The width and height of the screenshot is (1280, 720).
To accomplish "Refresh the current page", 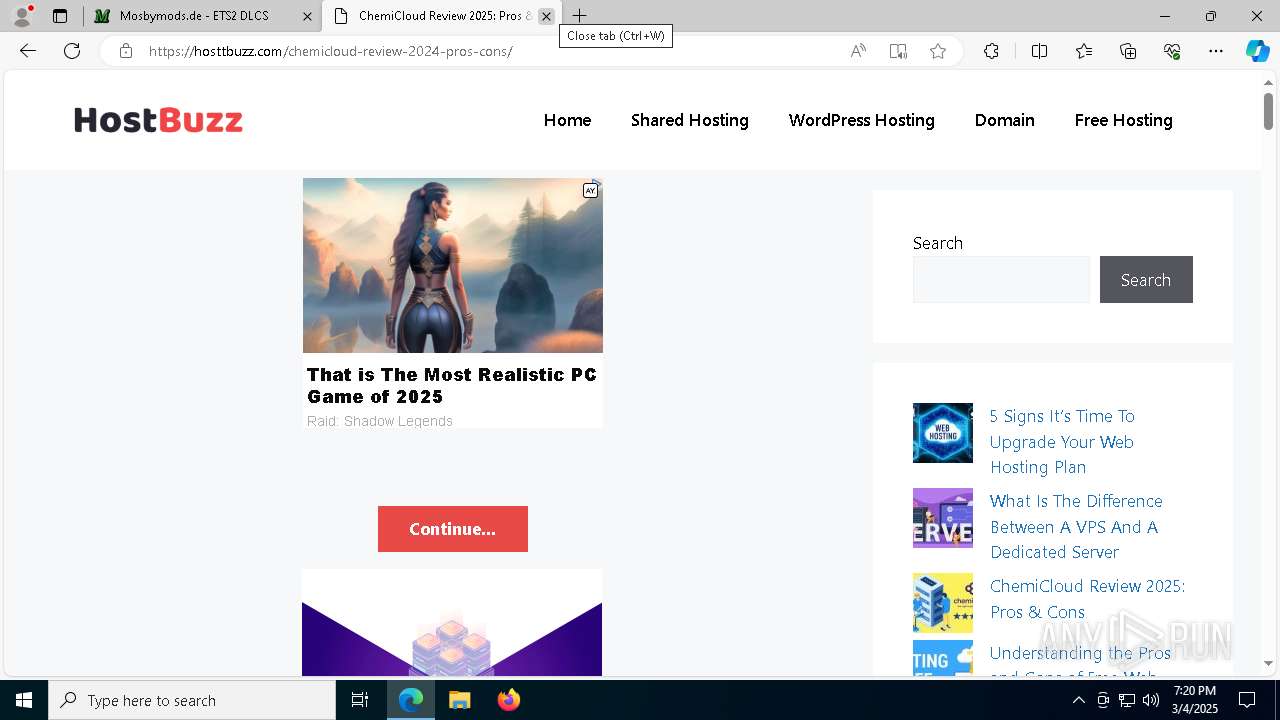I will 72,51.
